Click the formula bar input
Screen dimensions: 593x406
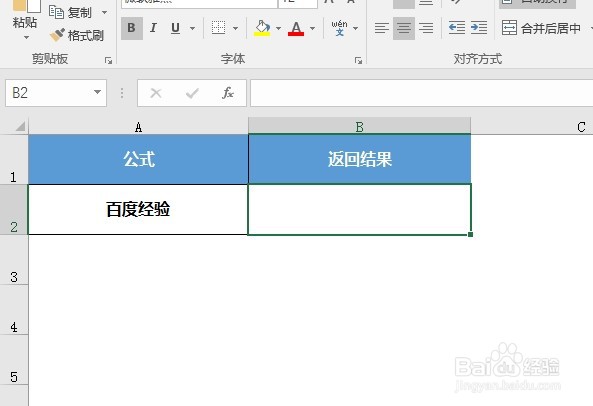coord(421,93)
